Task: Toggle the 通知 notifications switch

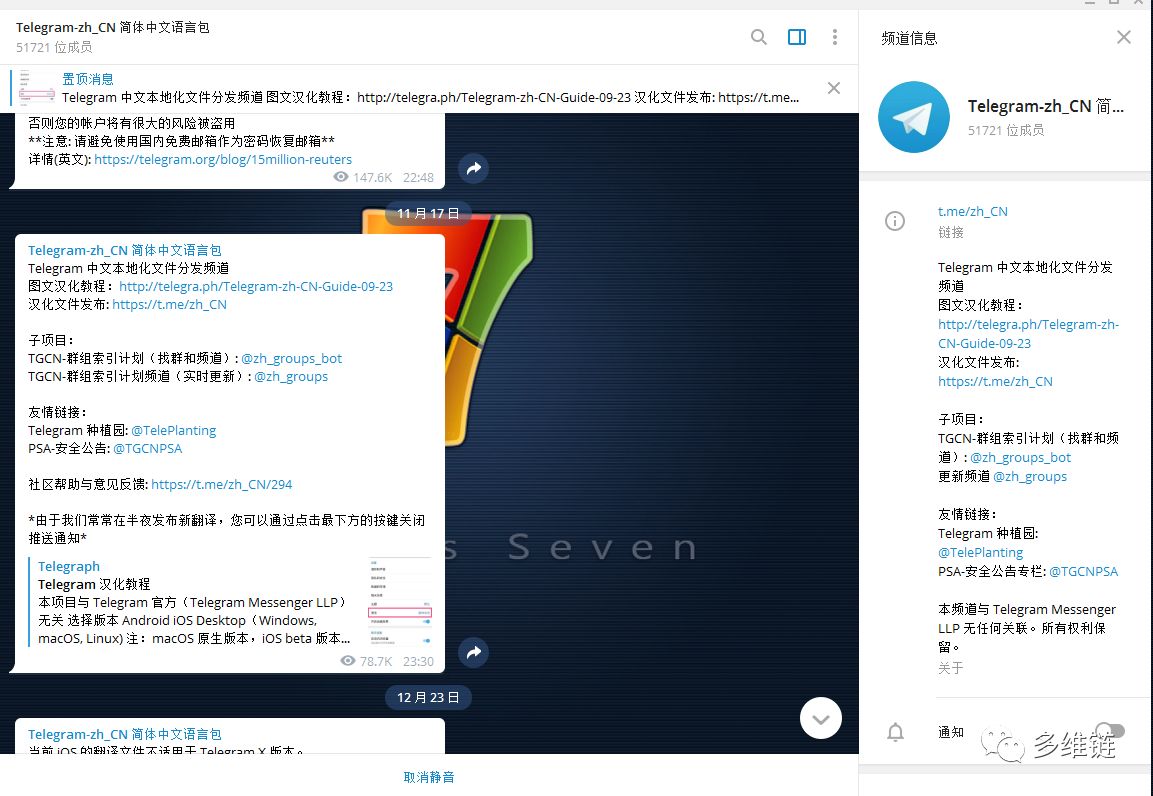Action: (1110, 731)
